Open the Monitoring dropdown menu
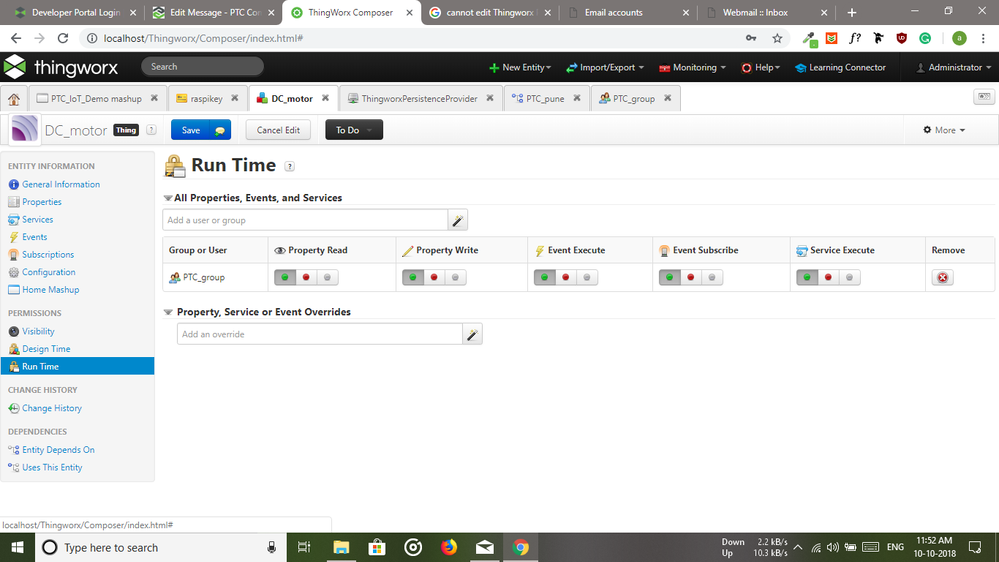The width and height of the screenshot is (999, 562). (x=693, y=68)
